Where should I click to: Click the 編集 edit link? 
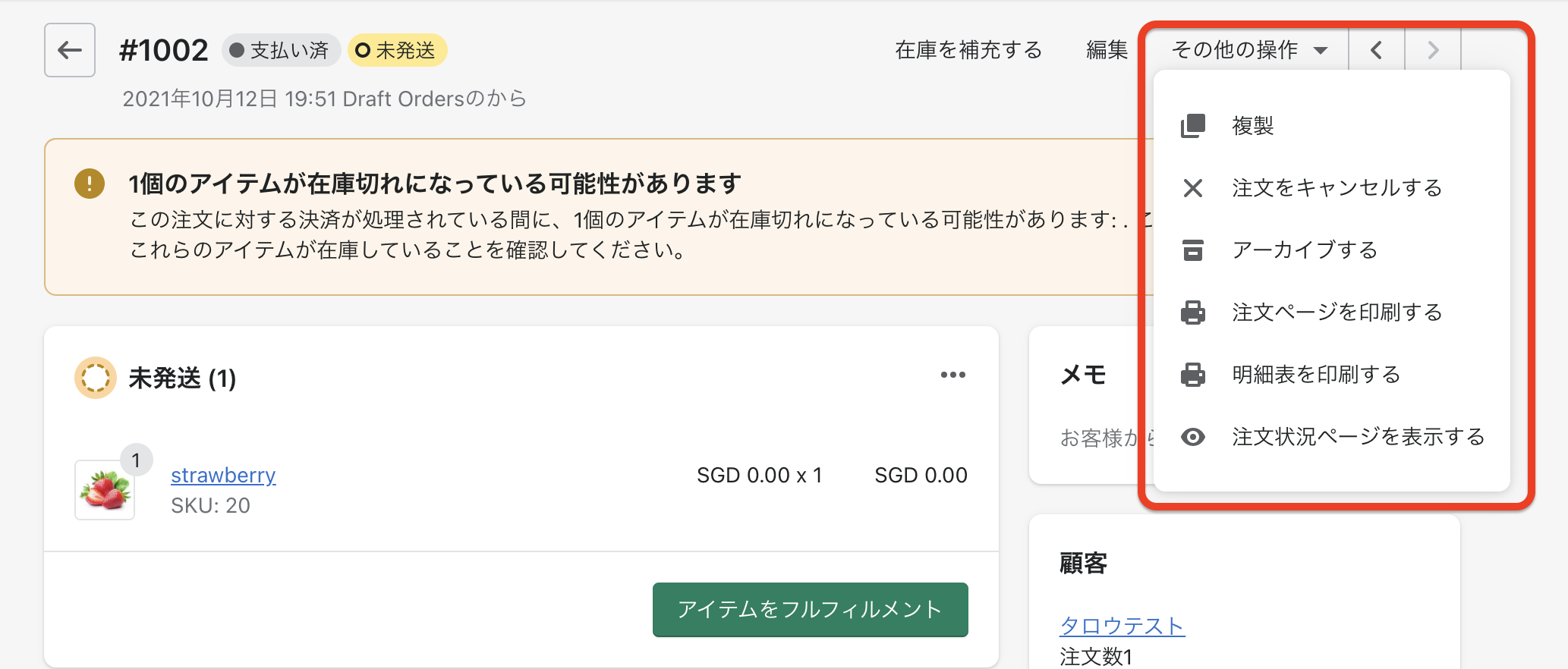click(x=1107, y=50)
